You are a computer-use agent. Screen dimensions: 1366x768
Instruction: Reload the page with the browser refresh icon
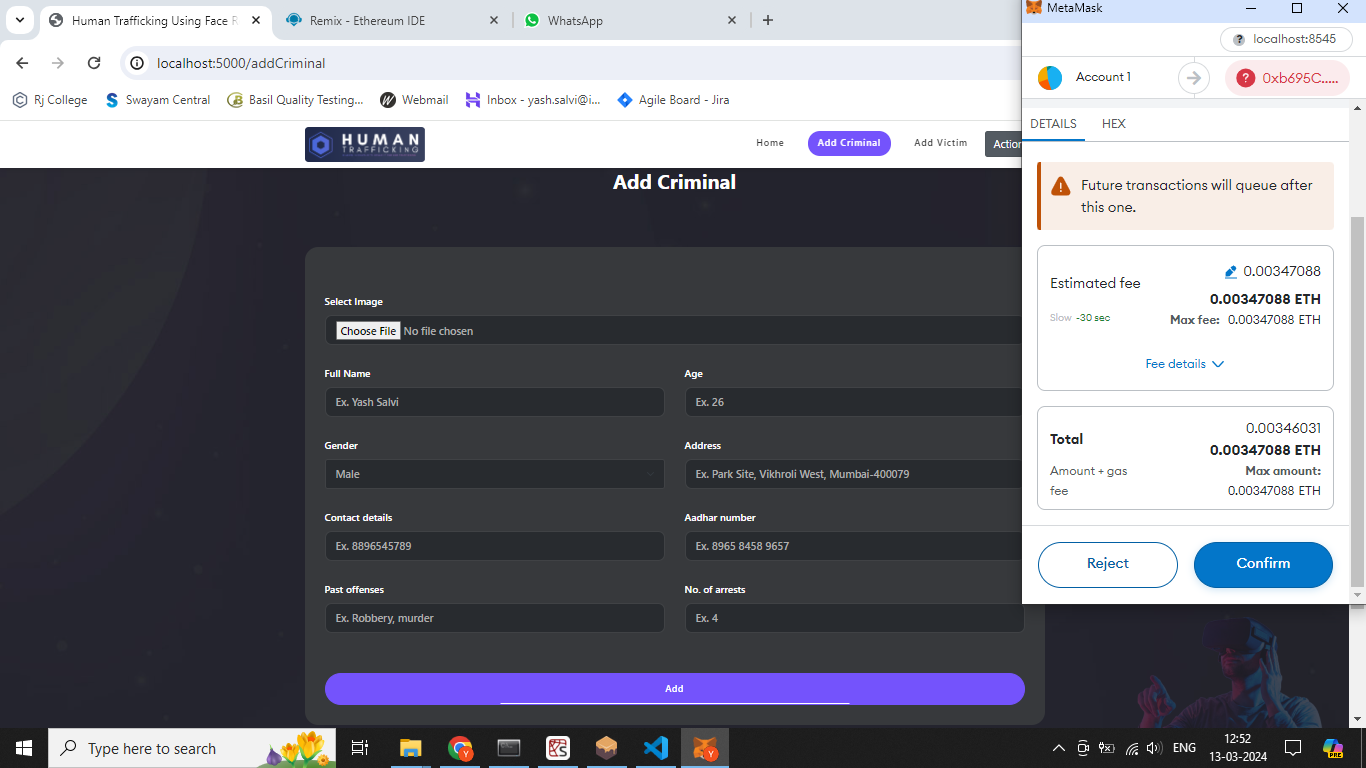pos(94,63)
